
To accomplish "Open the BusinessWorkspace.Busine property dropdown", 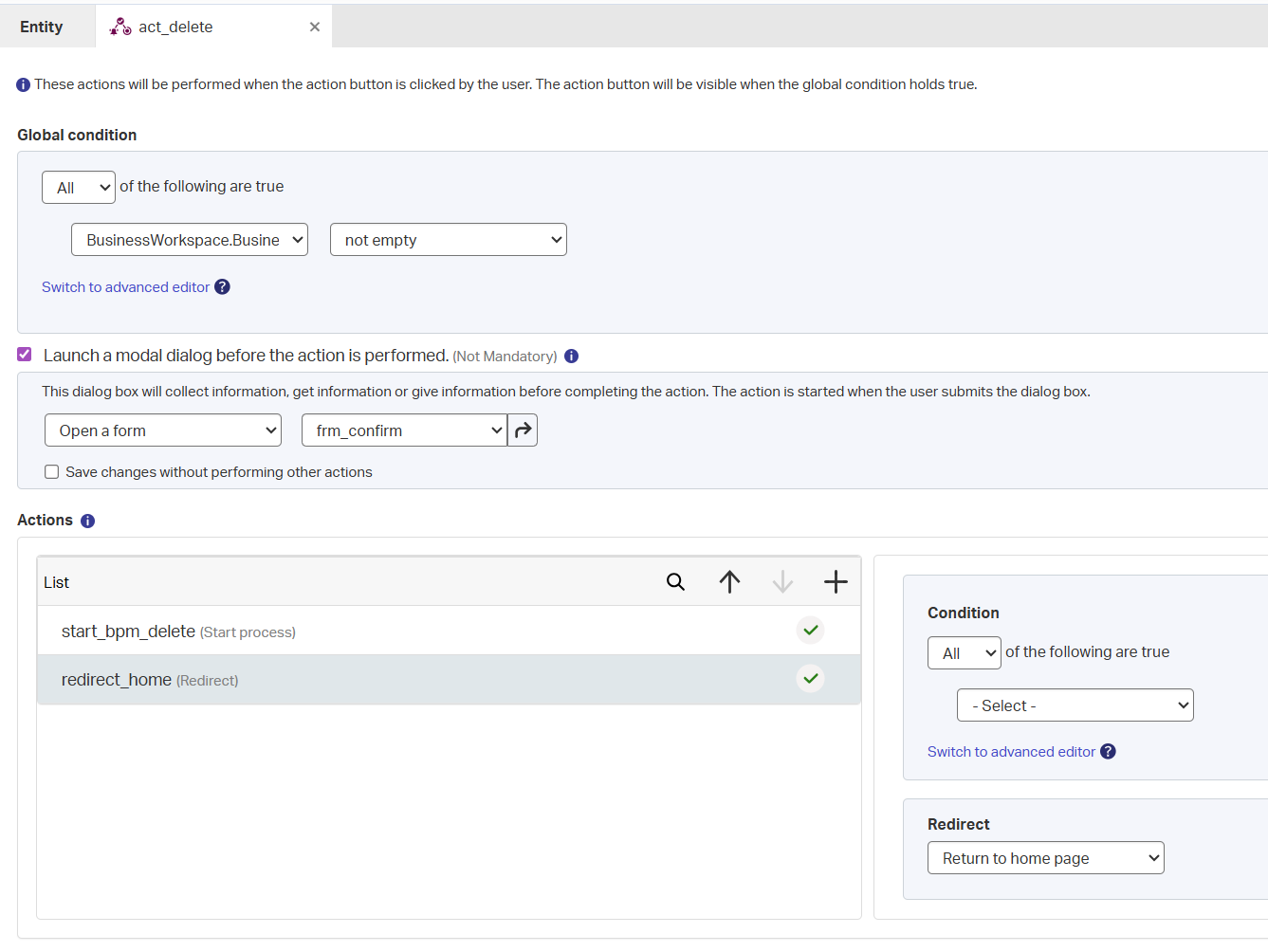I will tap(190, 240).
